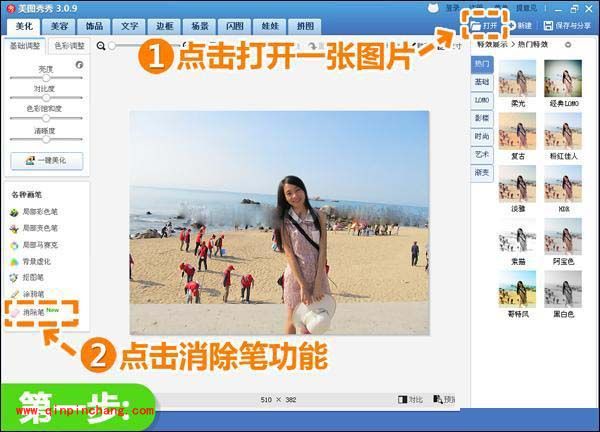Click the 预览 preview icon at the bottom
The image size is (600, 432).
438,399
